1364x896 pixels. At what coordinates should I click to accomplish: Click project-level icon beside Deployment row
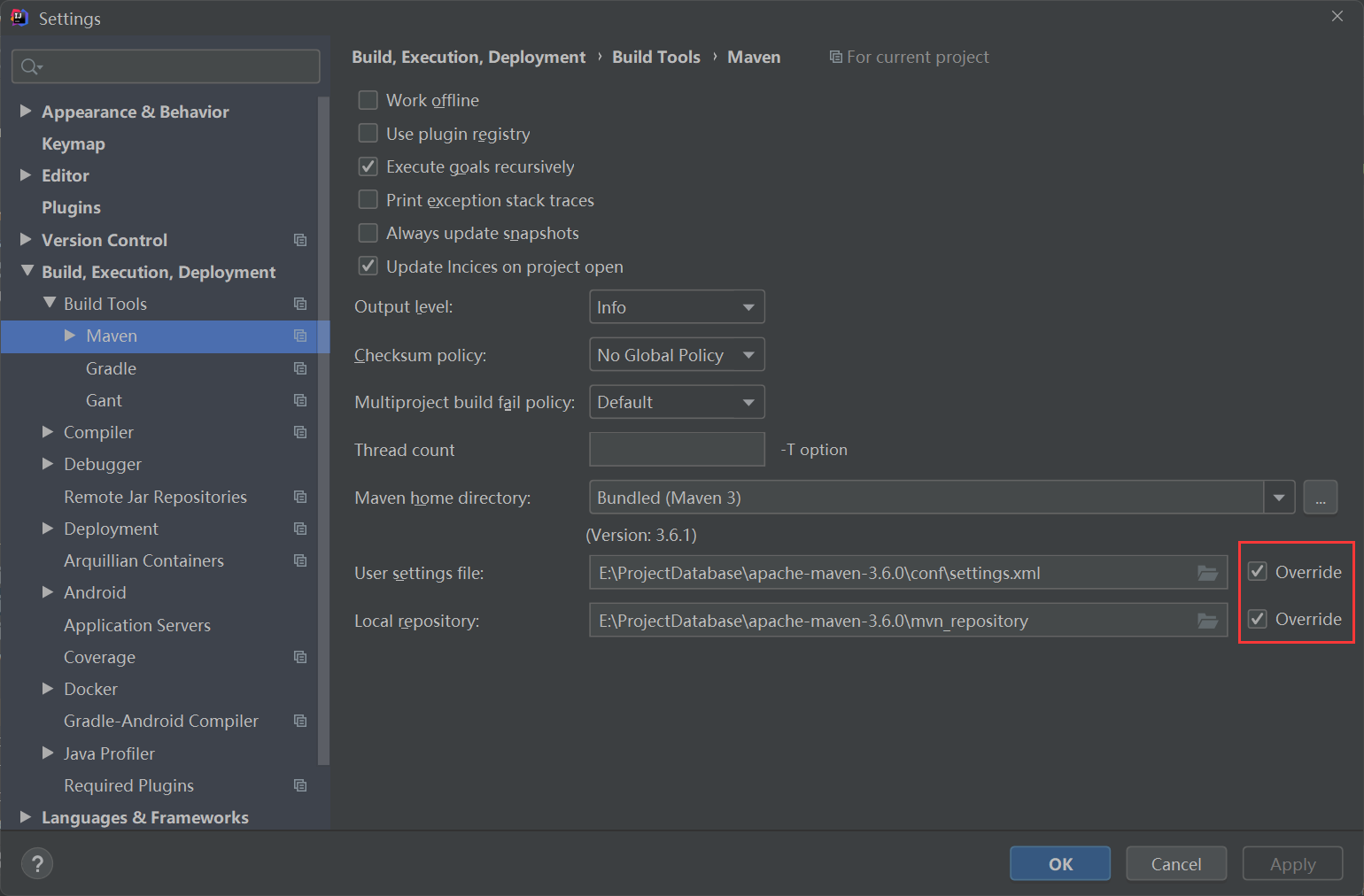pyautogui.click(x=300, y=529)
